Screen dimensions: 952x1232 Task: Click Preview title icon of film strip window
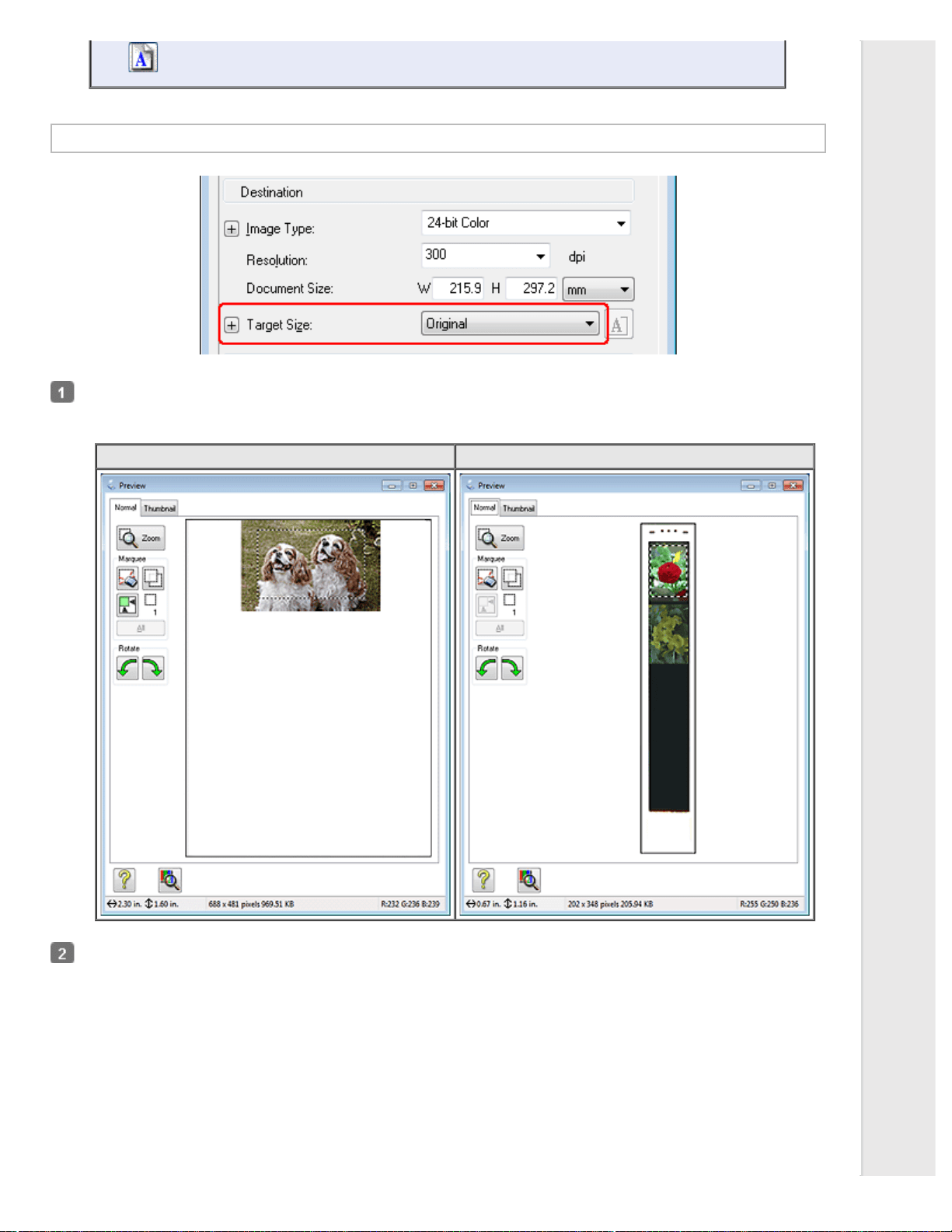pyautogui.click(x=470, y=485)
